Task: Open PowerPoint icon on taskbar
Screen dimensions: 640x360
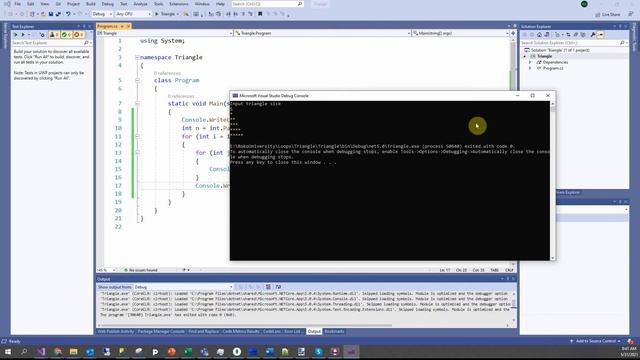Action: click(x=171, y=352)
